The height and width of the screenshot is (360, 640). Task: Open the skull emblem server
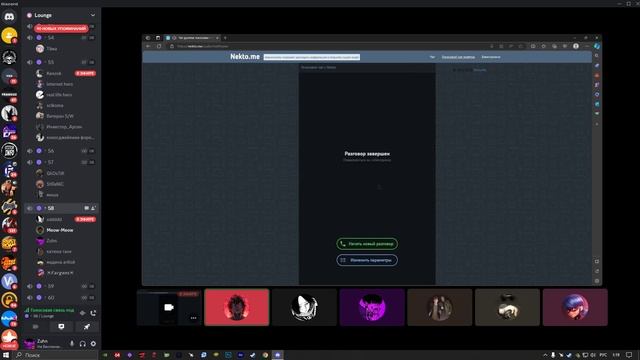(9, 57)
